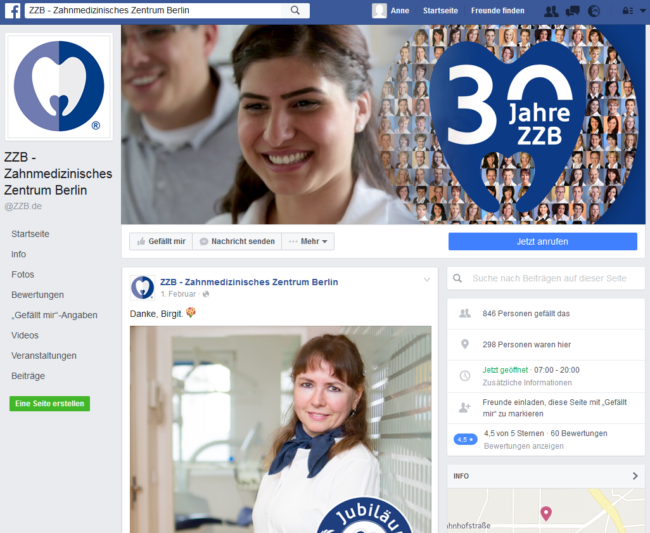Click the post's public globe icon

(x=206, y=294)
